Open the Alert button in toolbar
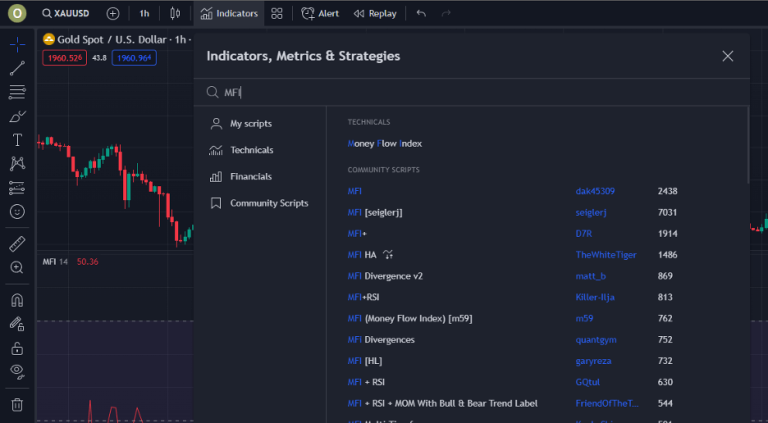This screenshot has width=768, height=423. pos(320,14)
